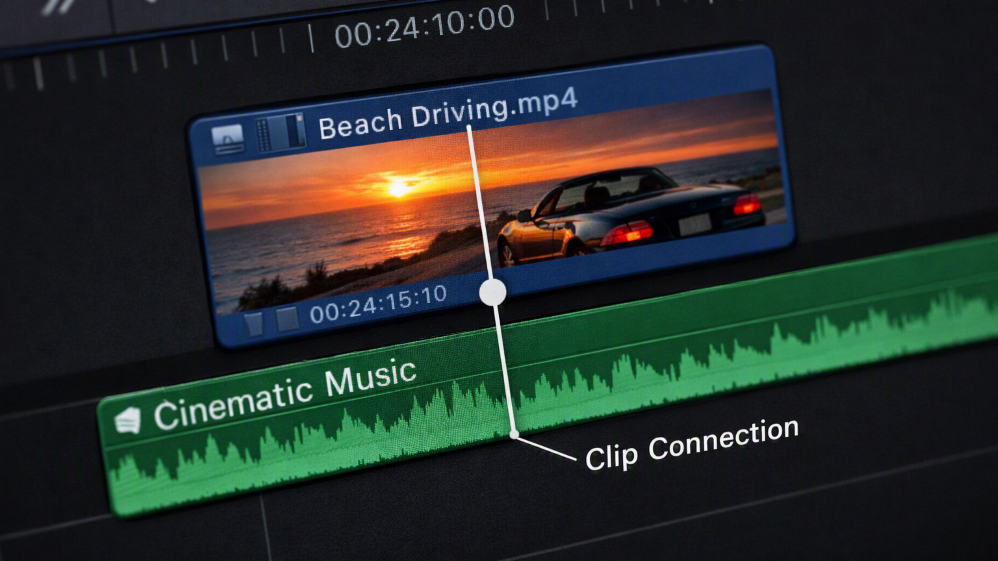Click the 00:24:15:10 clip timecode

(x=378, y=305)
